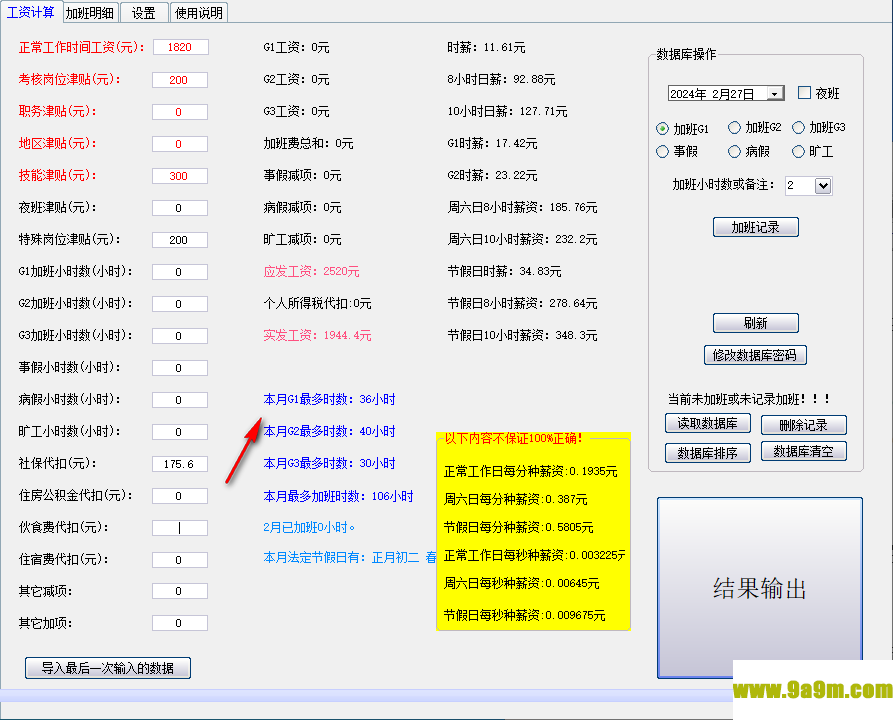Focus the 社保代扣 input field
This screenshot has width=893, height=720.
coord(179,464)
